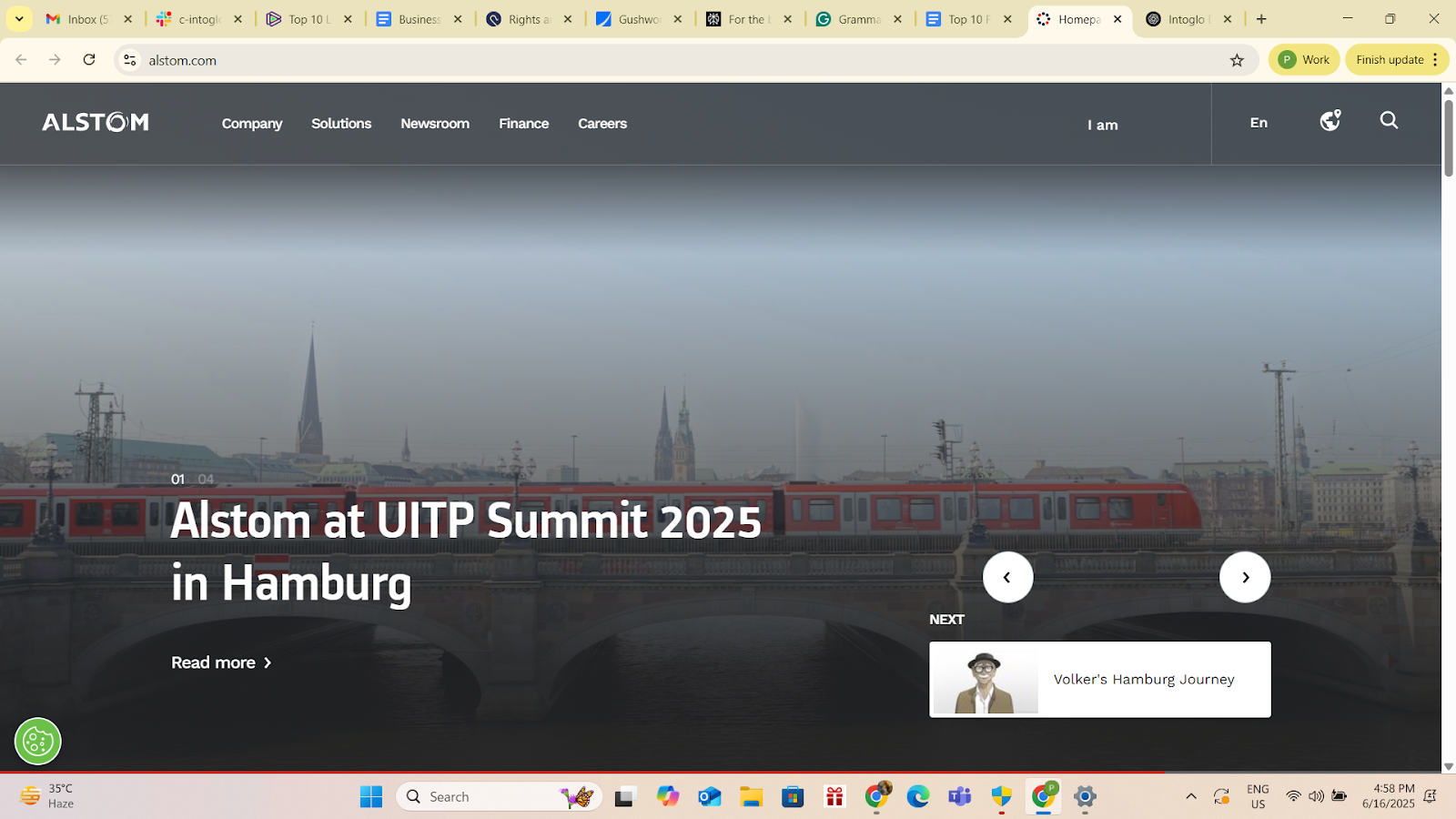The height and width of the screenshot is (819, 1456).
Task: Jump to slide 04 indicator
Action: pos(206,480)
